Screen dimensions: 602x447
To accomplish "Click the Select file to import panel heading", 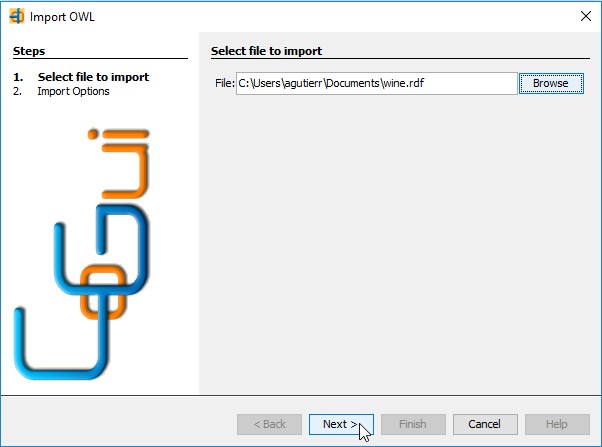I will [266, 51].
